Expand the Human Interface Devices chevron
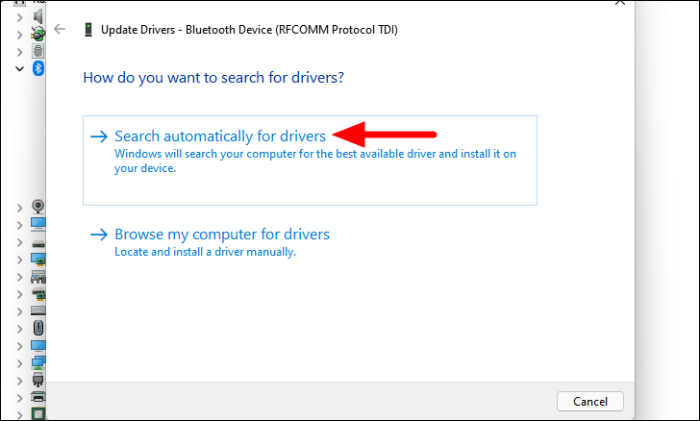Screen dimensions: 700x421 point(19,277)
